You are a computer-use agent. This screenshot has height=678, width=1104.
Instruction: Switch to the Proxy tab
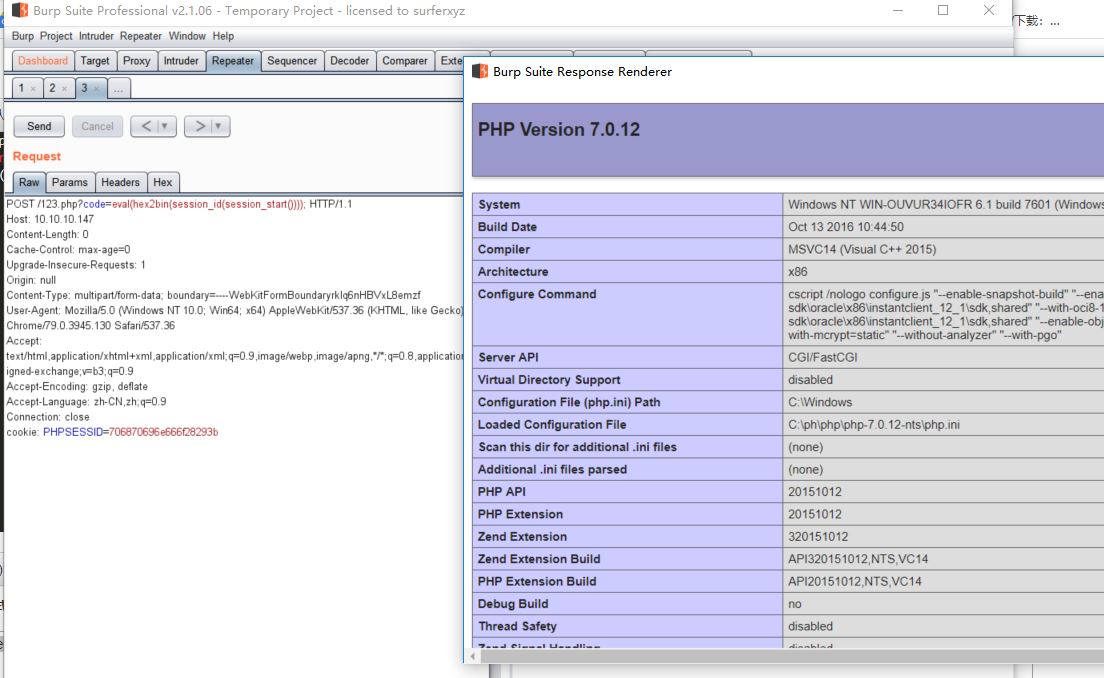click(137, 61)
